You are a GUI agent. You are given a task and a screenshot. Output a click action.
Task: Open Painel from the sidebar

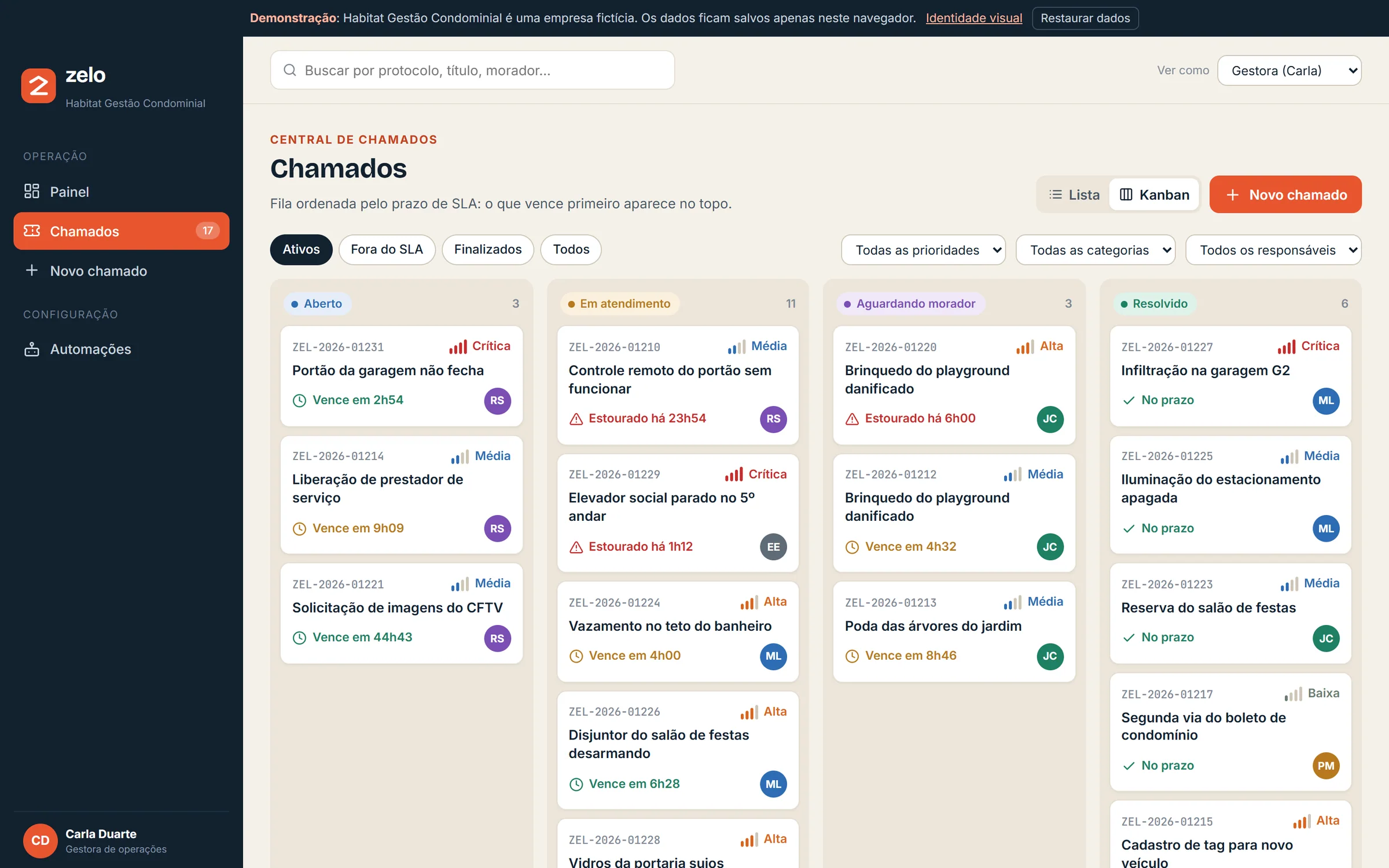(122, 192)
